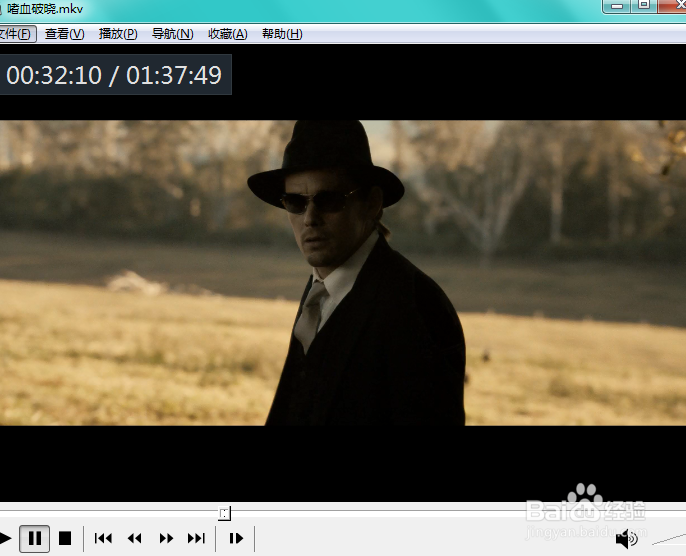Viewport: 686px width, 556px height.
Task: Minimize the player window
Action: coord(617,6)
